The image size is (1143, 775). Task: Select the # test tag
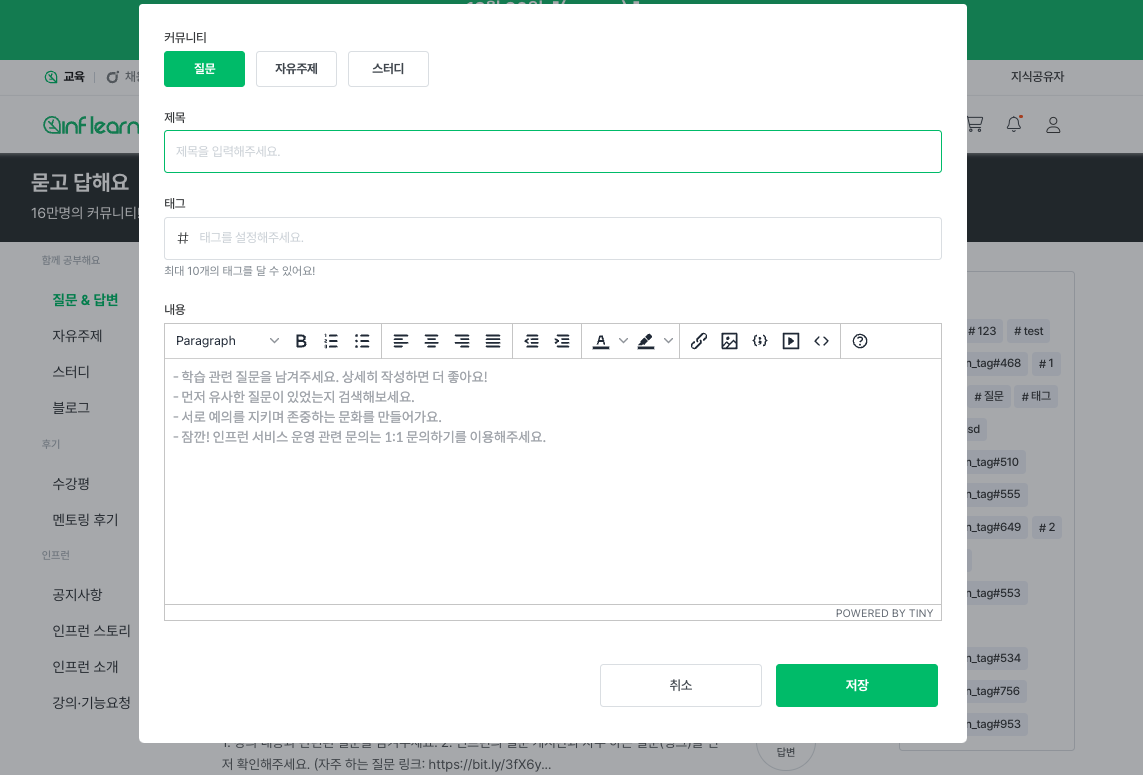1029,331
